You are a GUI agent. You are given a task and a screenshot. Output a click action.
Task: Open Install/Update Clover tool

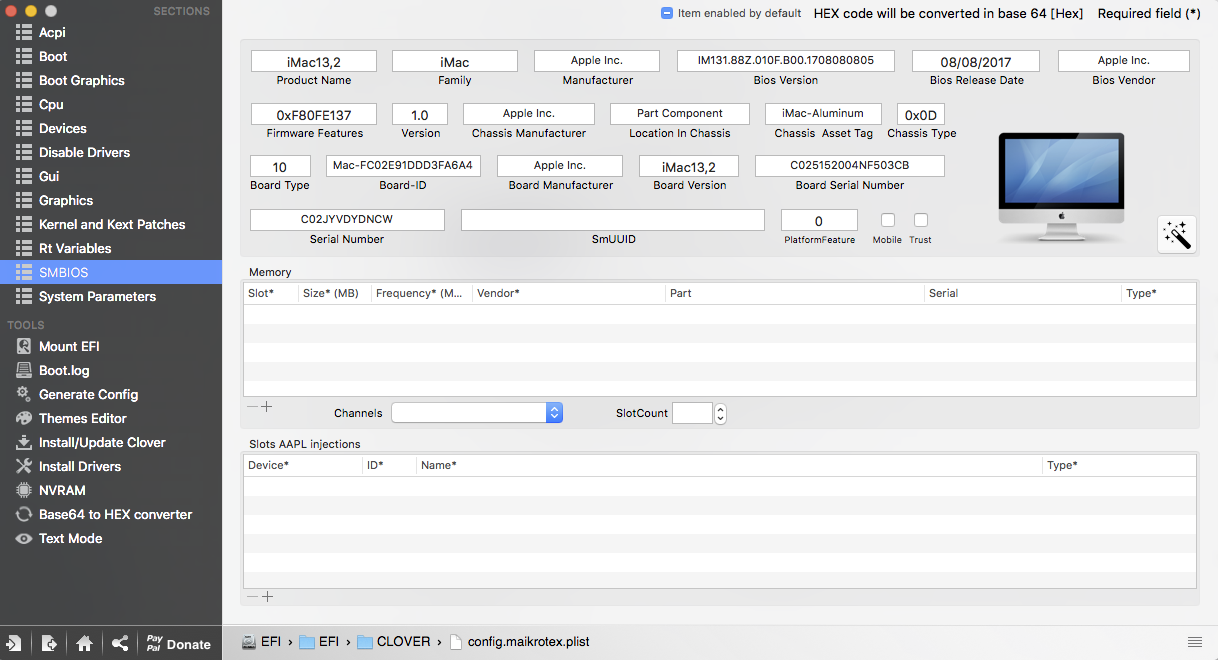tap(102, 442)
